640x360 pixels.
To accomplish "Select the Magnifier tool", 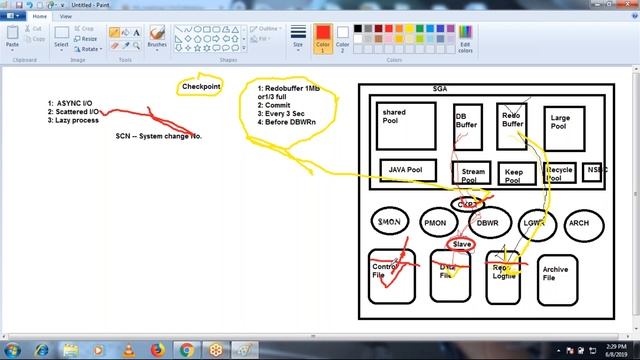I will coord(136,45).
